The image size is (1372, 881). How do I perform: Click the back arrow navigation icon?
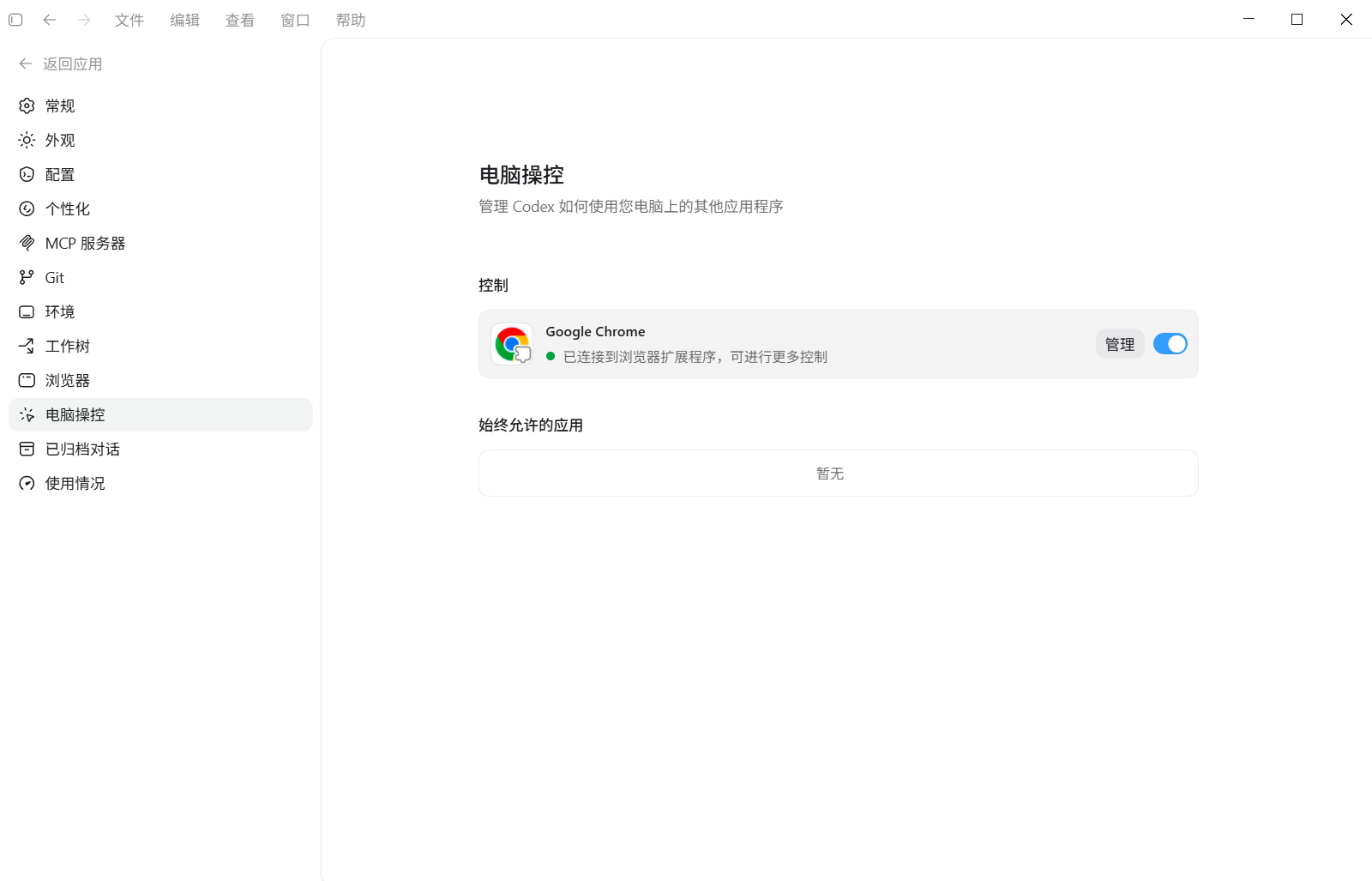click(x=50, y=20)
